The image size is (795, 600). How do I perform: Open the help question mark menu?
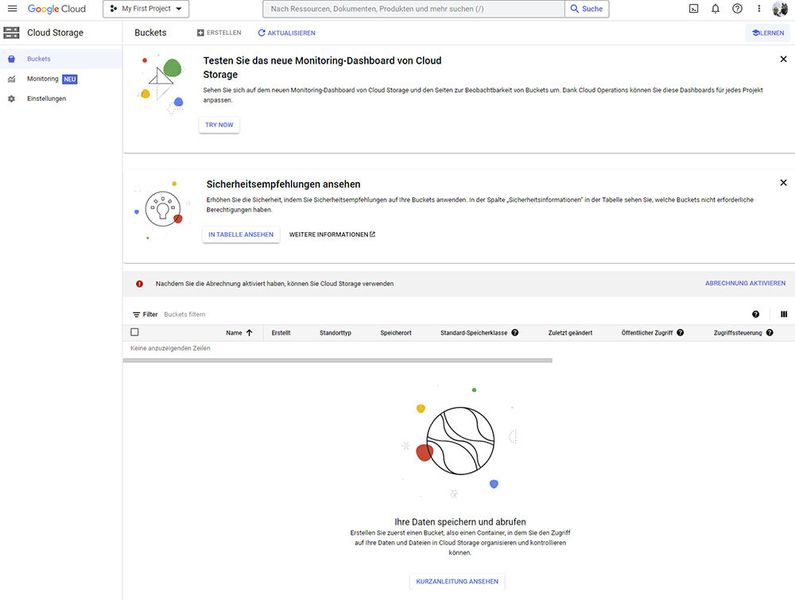[x=737, y=9]
